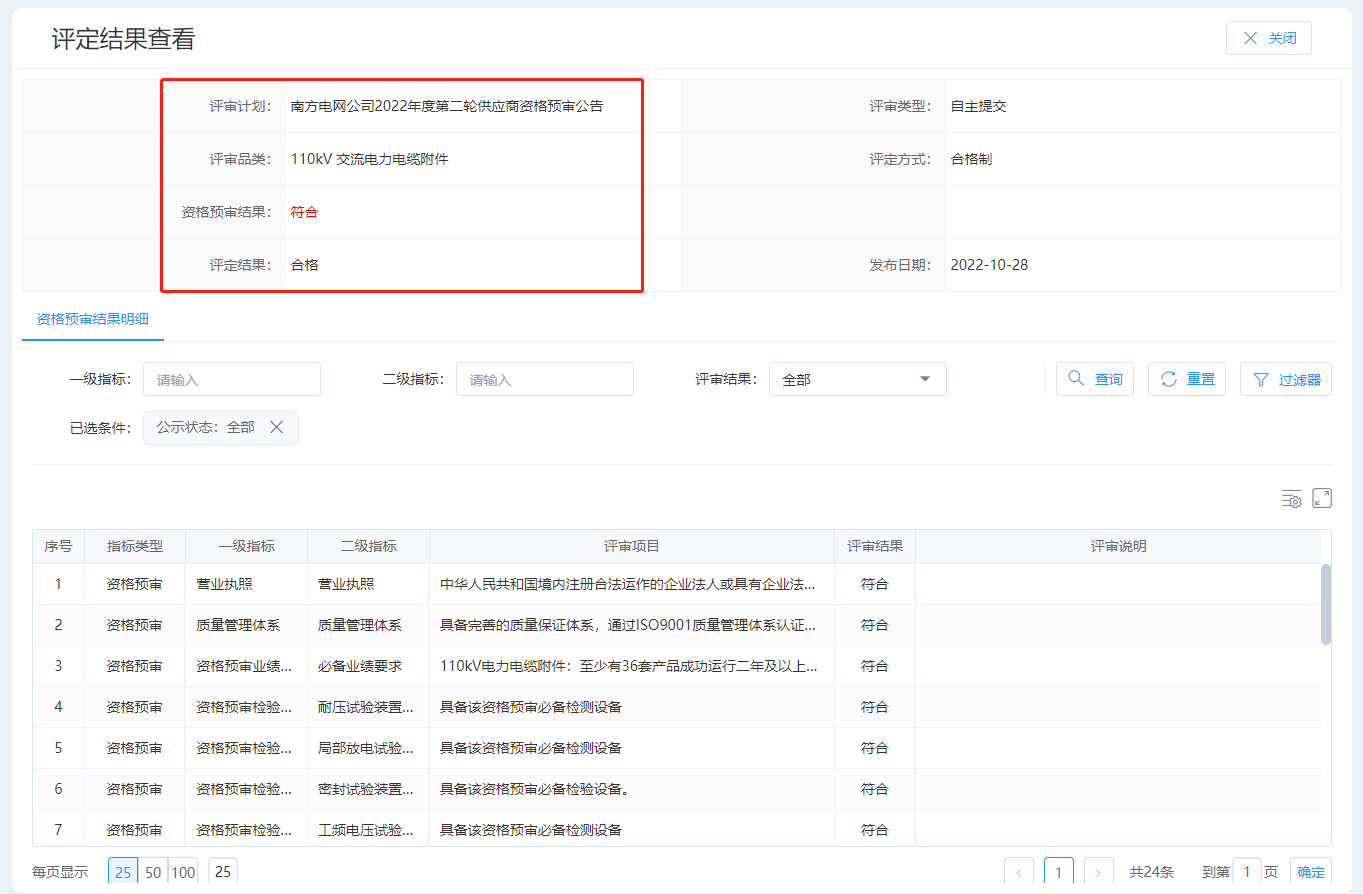Image resolution: width=1363 pixels, height=894 pixels.
Task: Click the 二级指标 input field
Action: [x=545, y=379]
